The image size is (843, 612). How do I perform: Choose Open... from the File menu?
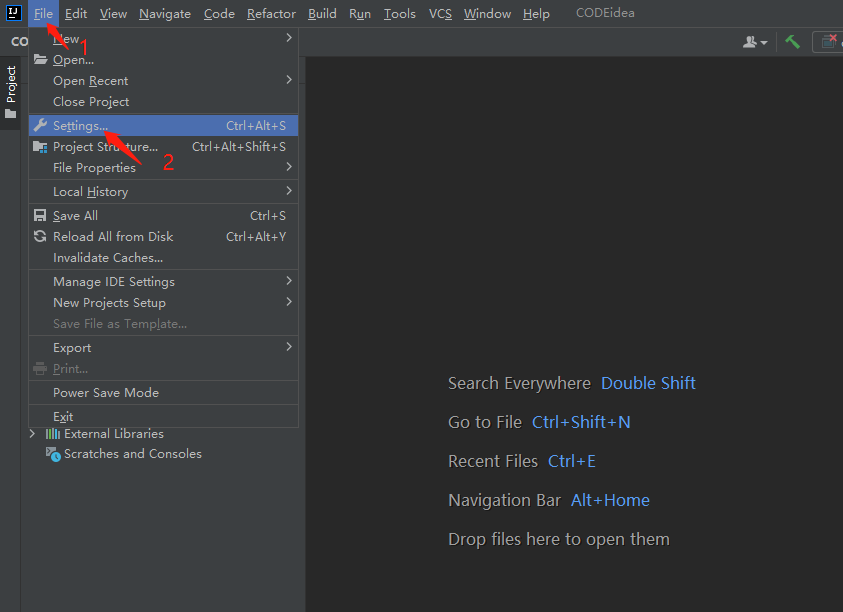[163, 59]
